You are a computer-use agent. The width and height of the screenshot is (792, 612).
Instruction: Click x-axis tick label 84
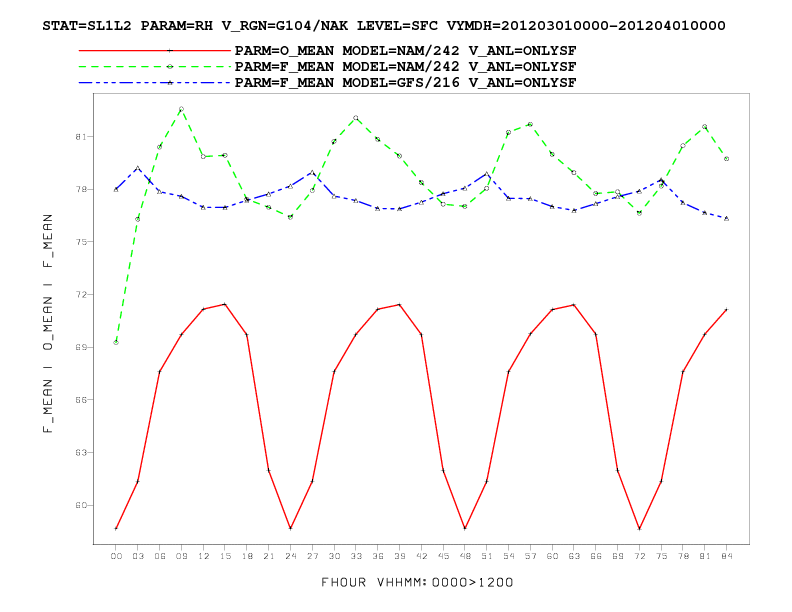click(726, 556)
